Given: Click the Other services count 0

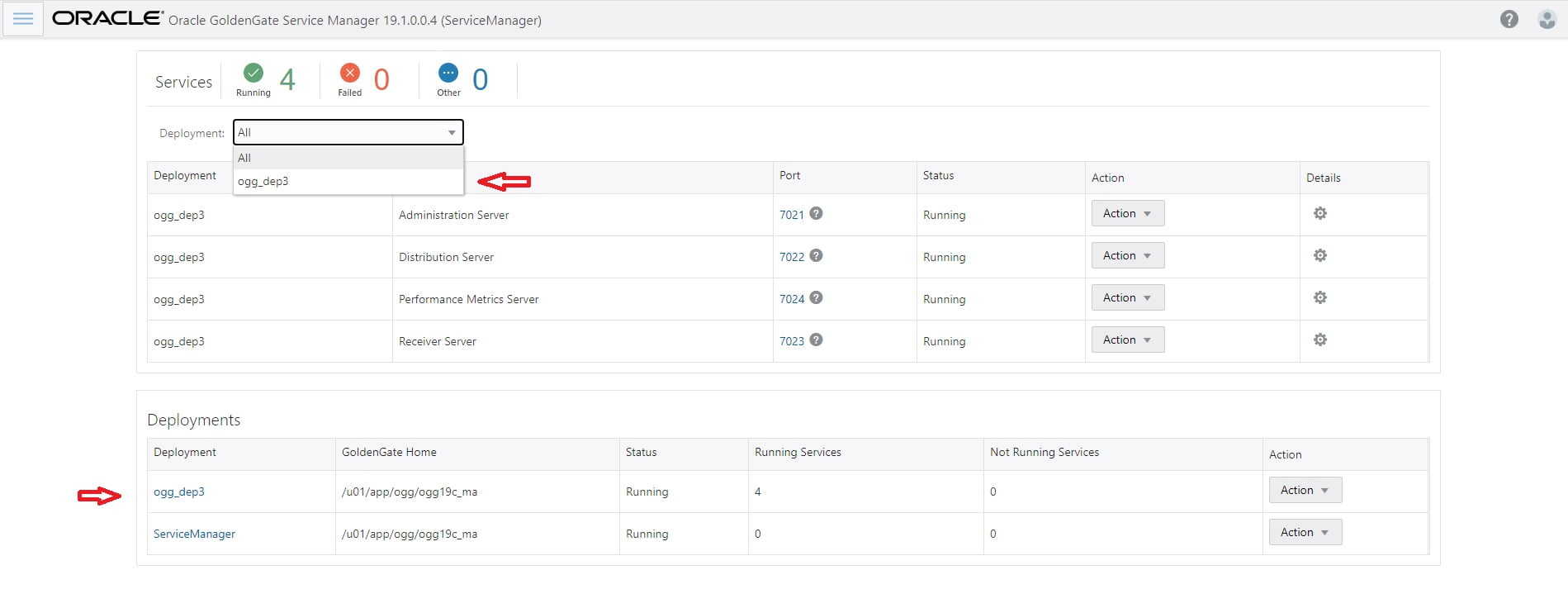Looking at the screenshot, I should coord(480,79).
